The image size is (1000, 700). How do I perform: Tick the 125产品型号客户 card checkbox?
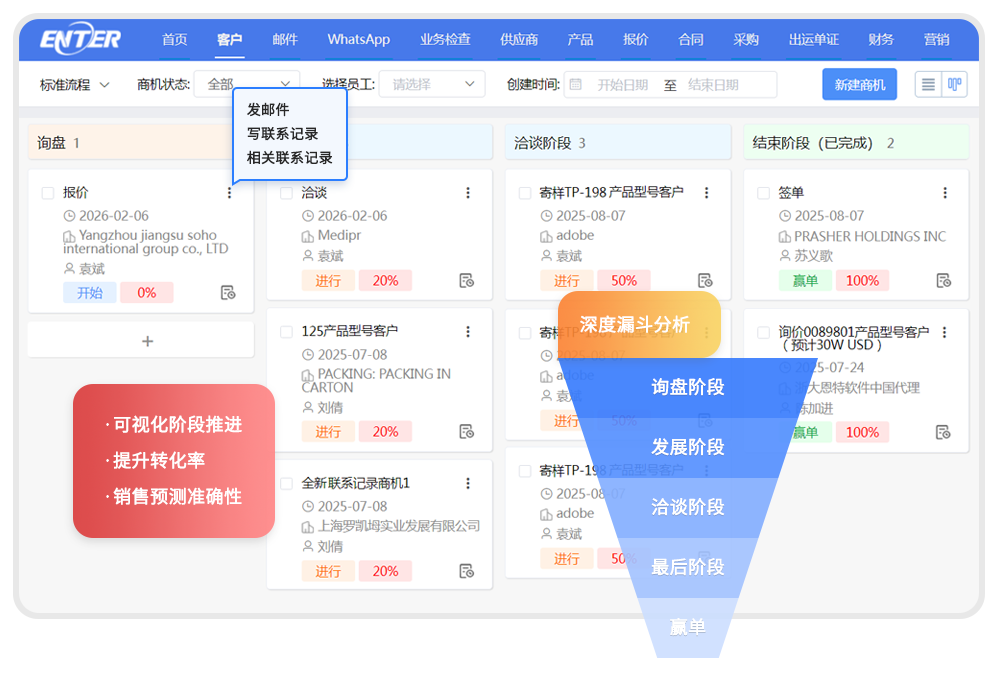click(x=286, y=332)
